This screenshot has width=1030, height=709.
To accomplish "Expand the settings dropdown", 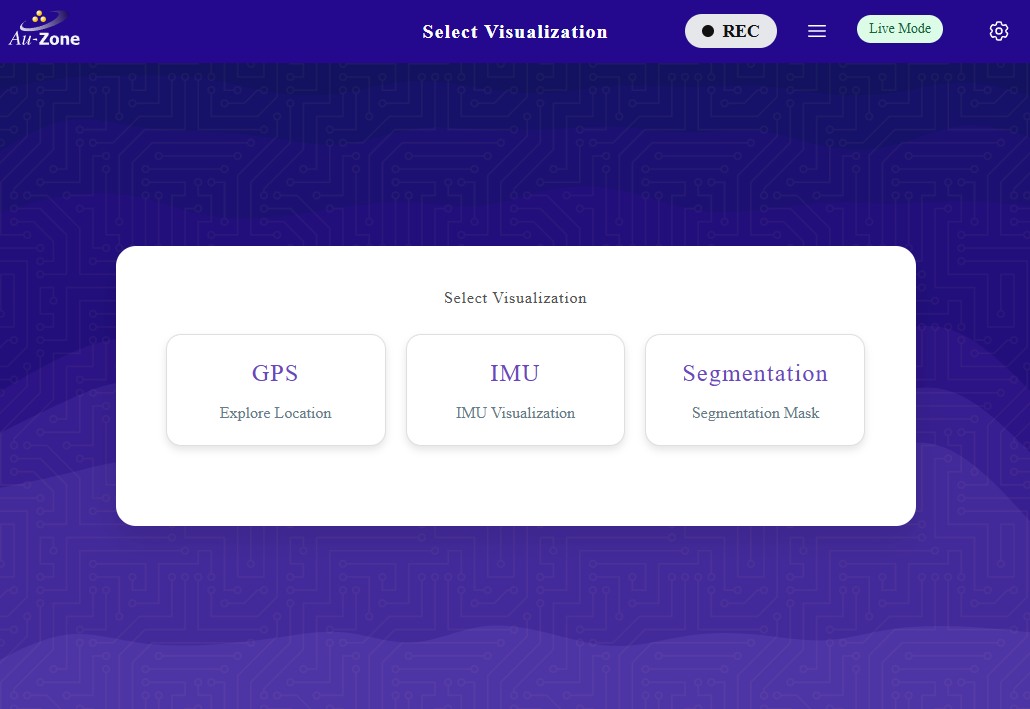I will (998, 30).
